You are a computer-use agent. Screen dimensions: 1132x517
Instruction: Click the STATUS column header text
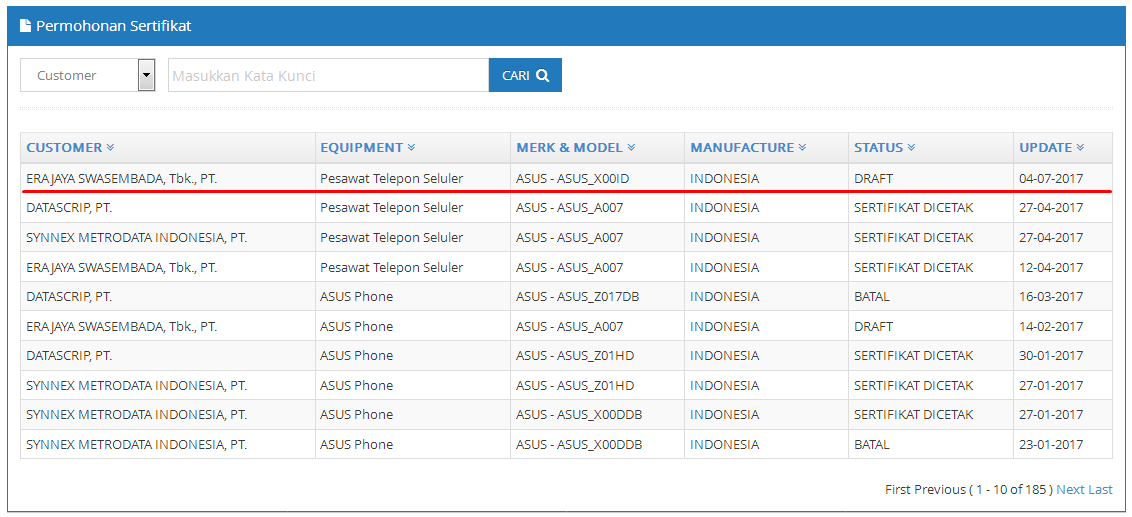tap(879, 147)
